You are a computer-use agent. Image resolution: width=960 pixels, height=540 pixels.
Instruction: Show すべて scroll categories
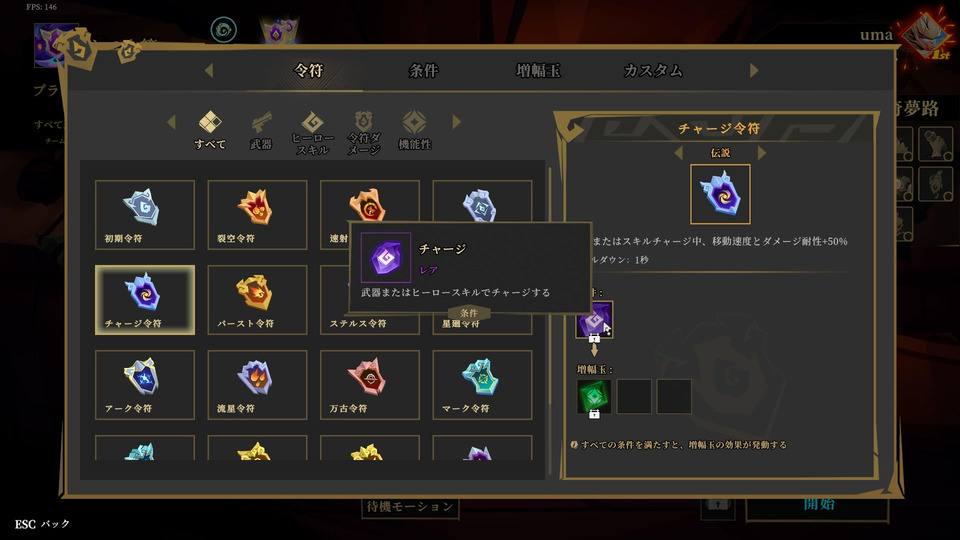point(210,130)
